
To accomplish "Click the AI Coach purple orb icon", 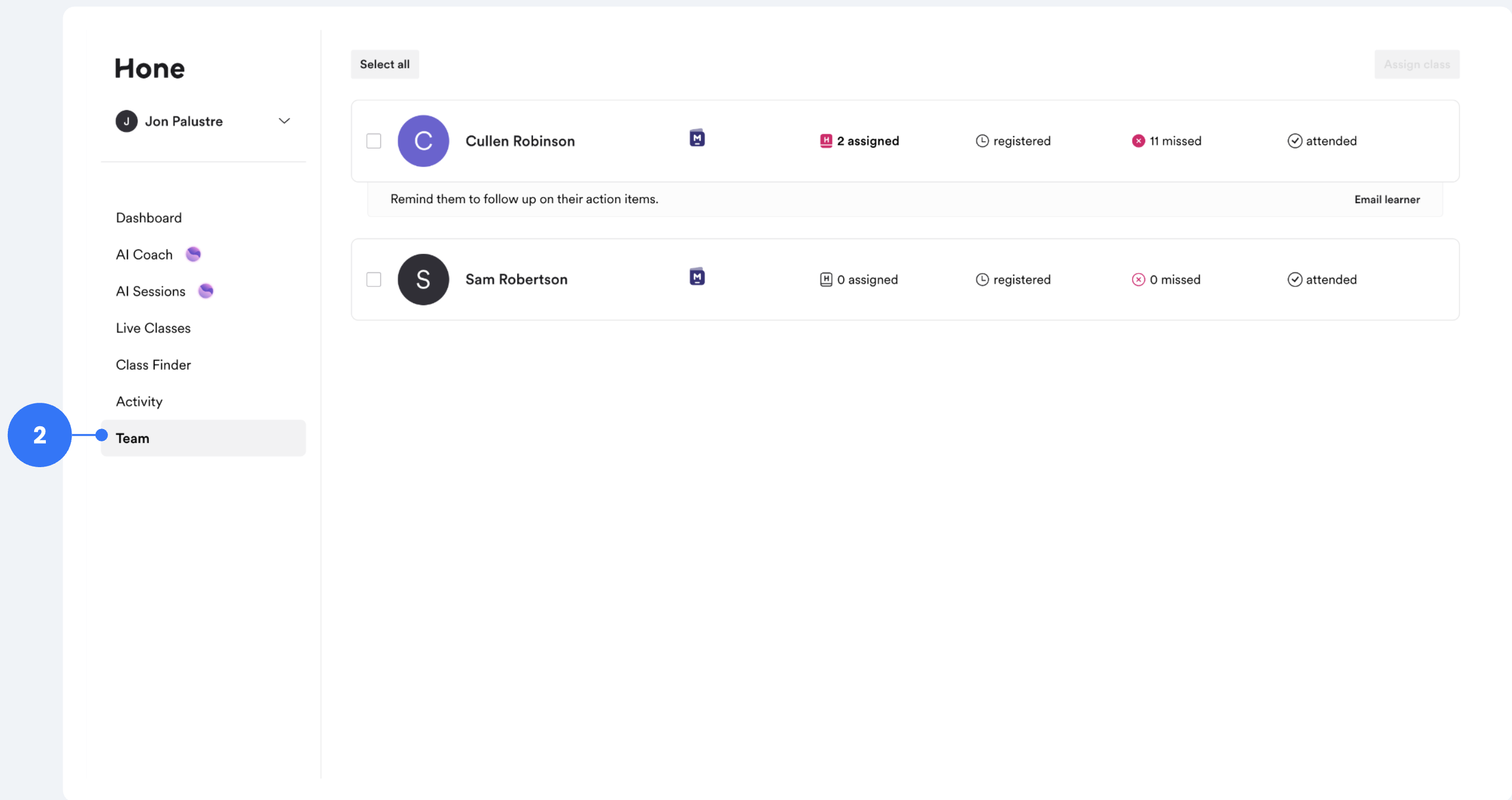I will coord(193,255).
